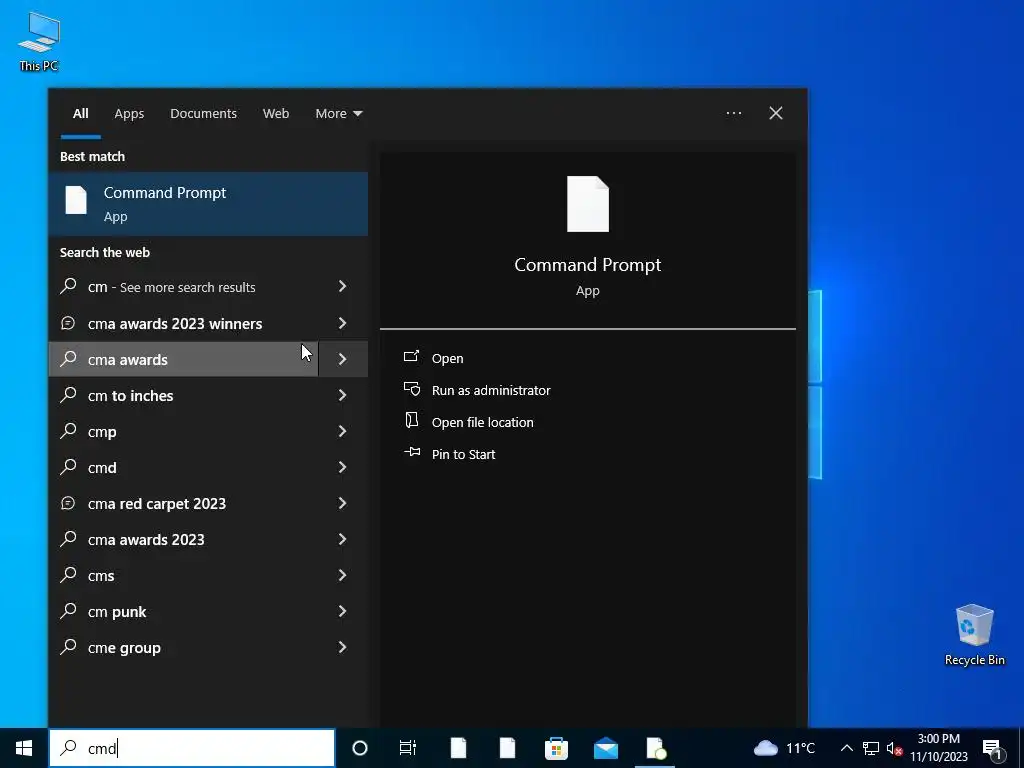Click the taskbar search box containing 'cmd'
Image resolution: width=1024 pixels, height=768 pixels.
click(192, 748)
